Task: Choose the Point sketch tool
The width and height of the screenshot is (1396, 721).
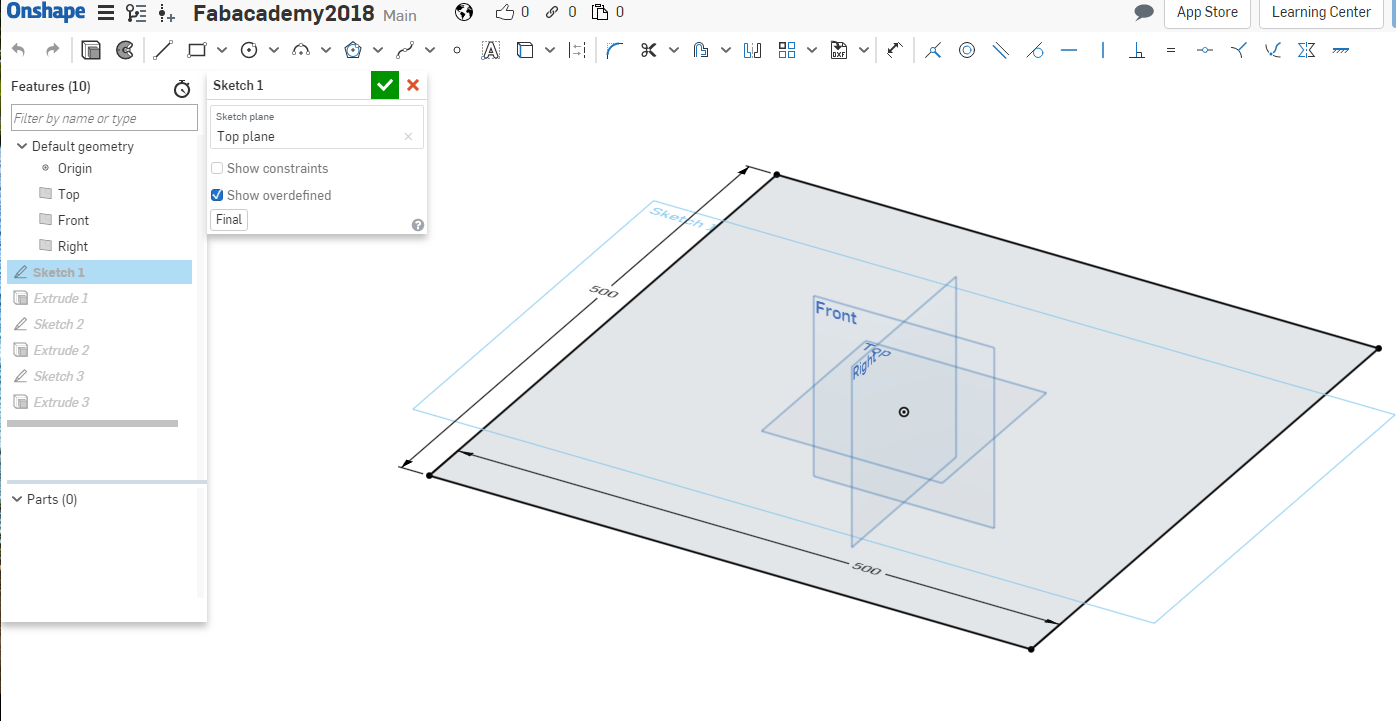Action: click(457, 50)
